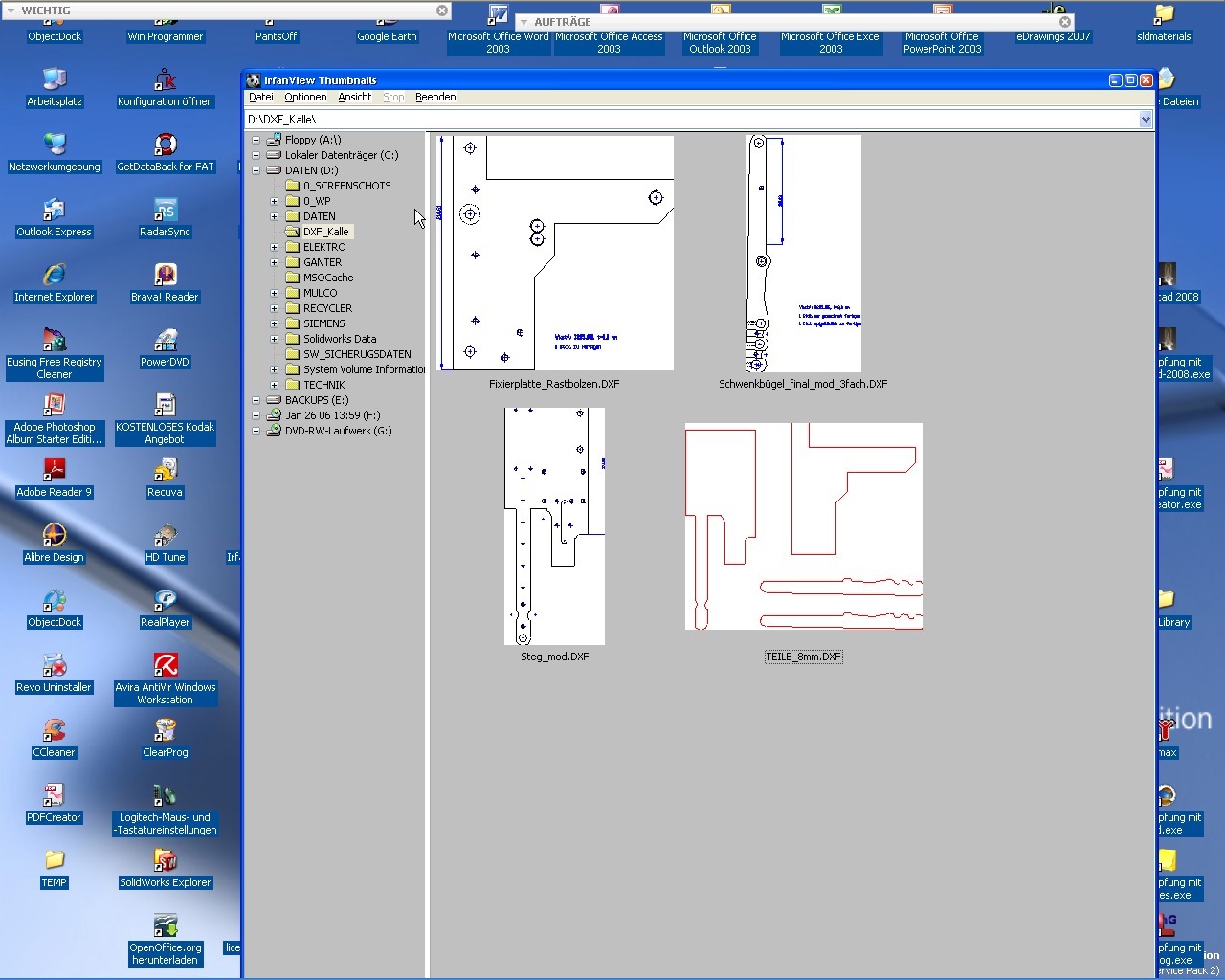Click the SolidWorks Explorer desktop icon
1225x980 pixels.
[x=165, y=861]
